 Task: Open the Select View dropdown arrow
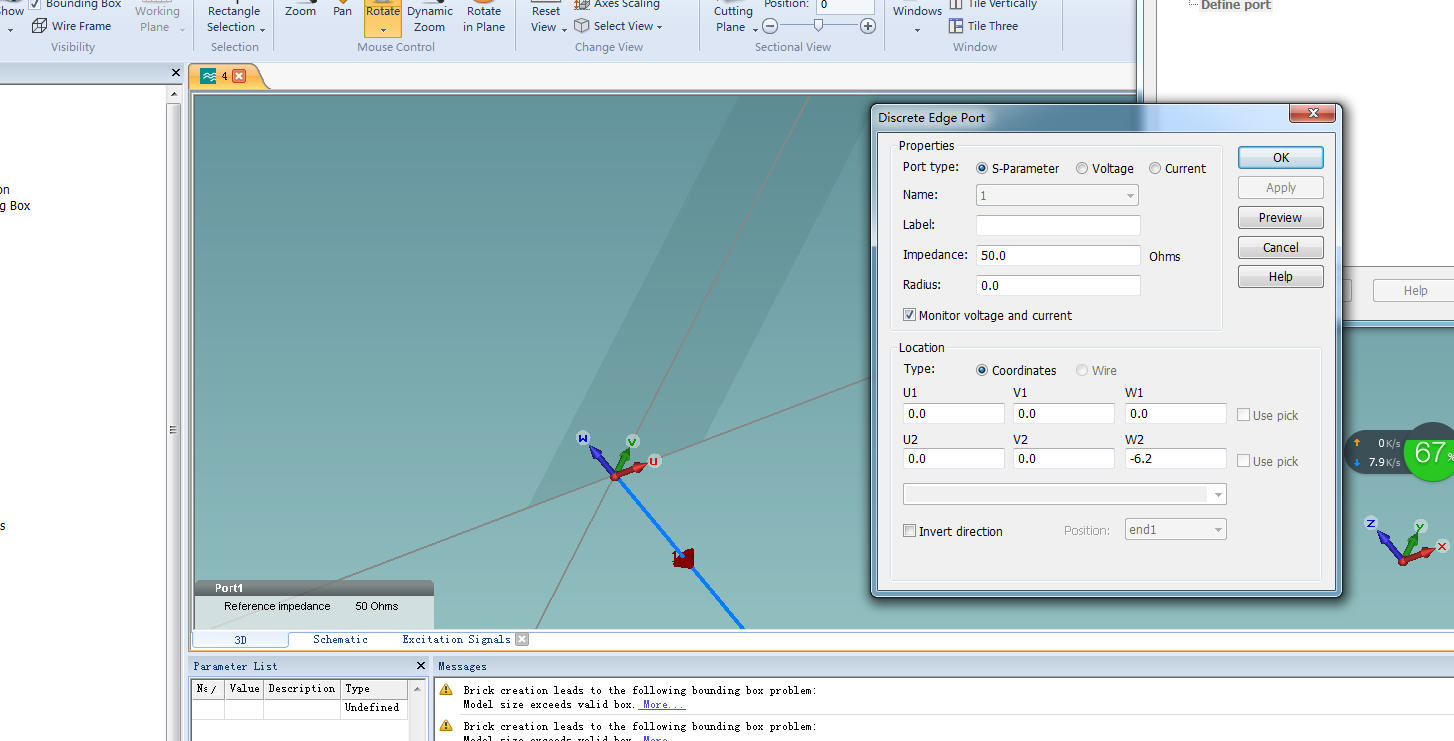[x=659, y=27]
